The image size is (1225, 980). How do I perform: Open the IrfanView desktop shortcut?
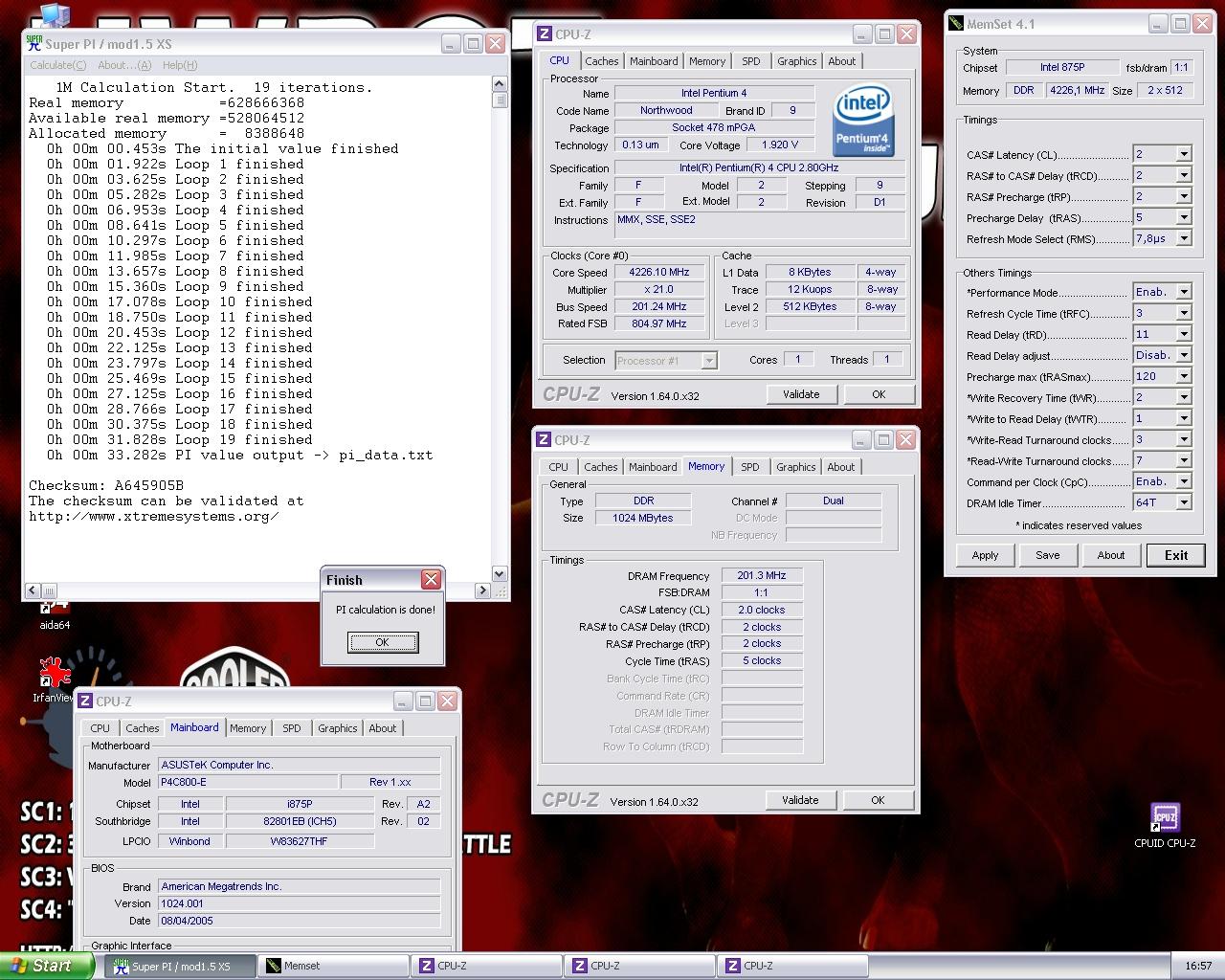(x=53, y=679)
